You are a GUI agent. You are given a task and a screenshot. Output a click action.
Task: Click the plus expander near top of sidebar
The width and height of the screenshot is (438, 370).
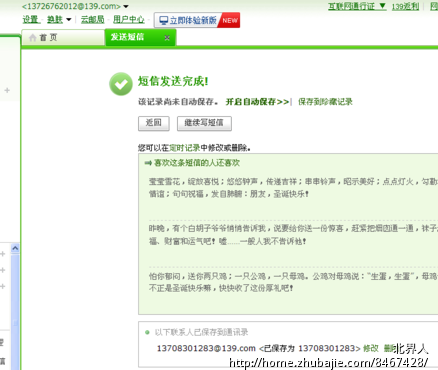point(7,90)
